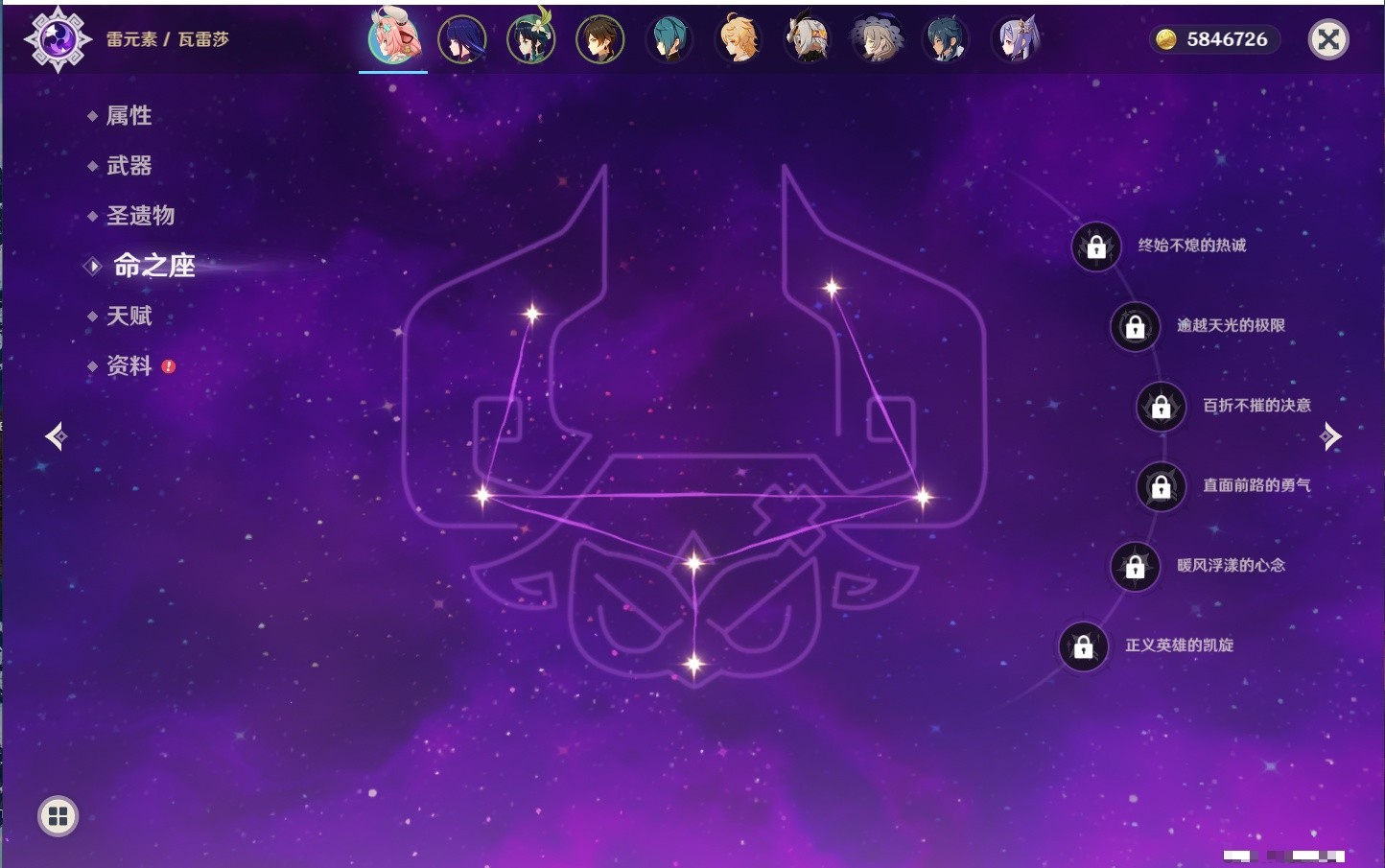Click the gold Mora coin icon

click(x=1165, y=39)
